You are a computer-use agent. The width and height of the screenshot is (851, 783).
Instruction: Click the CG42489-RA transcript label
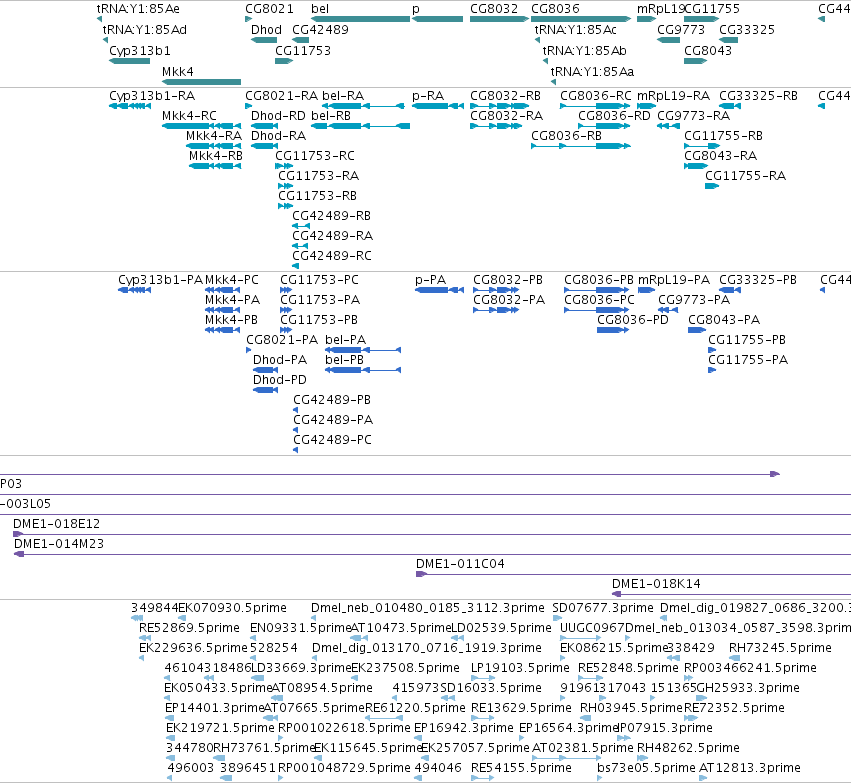332,236
